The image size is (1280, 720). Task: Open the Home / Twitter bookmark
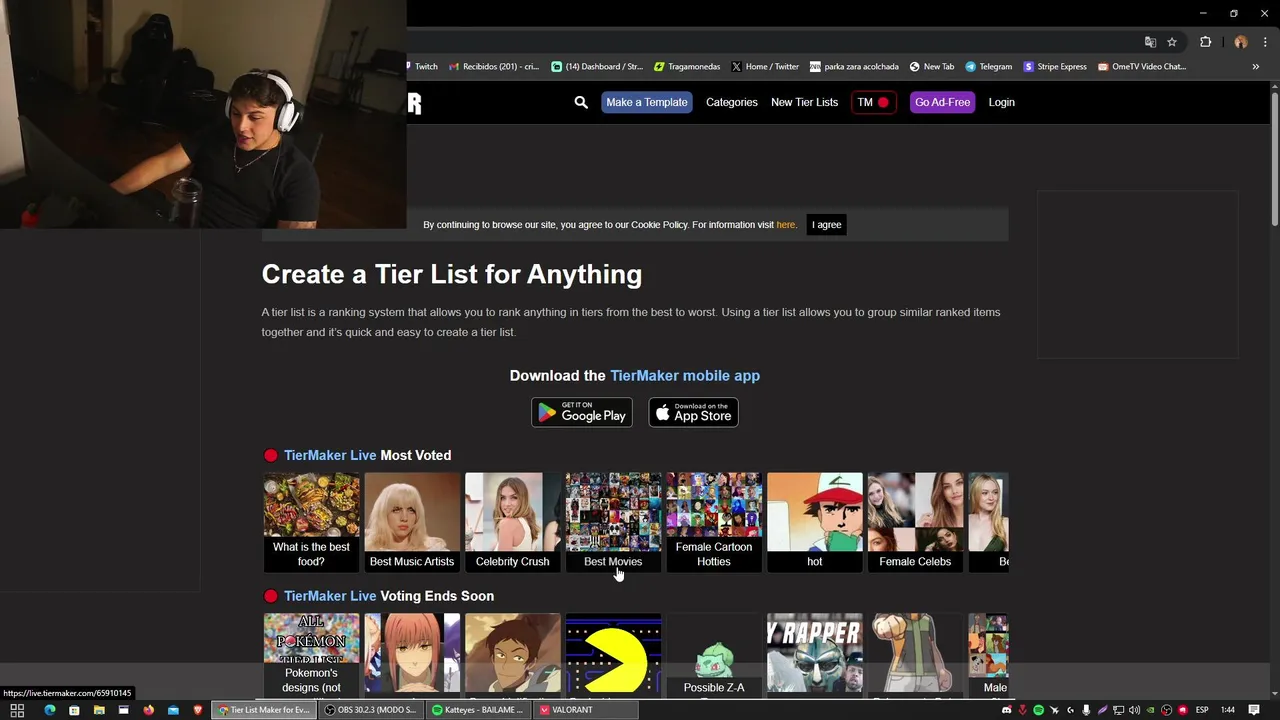tap(765, 67)
